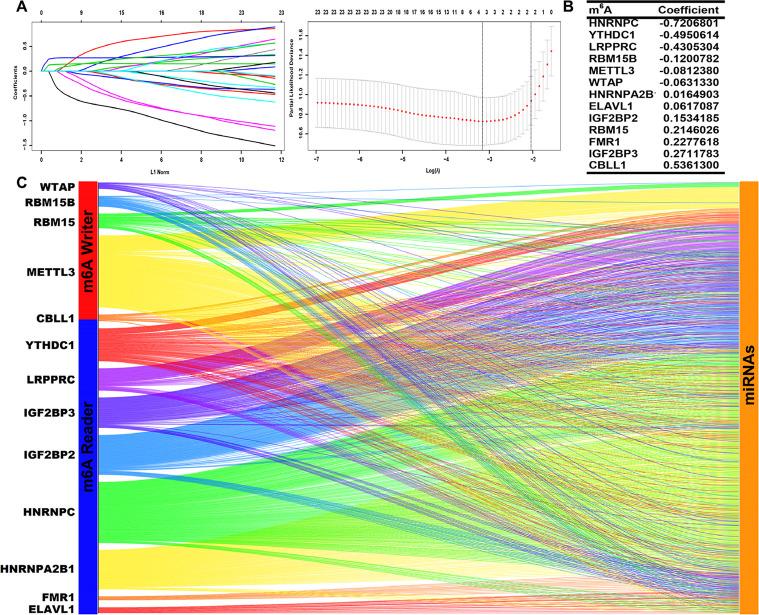Click coefficient value 0.2146026
Viewport: 759px width, 615px height.
[x=691, y=130]
